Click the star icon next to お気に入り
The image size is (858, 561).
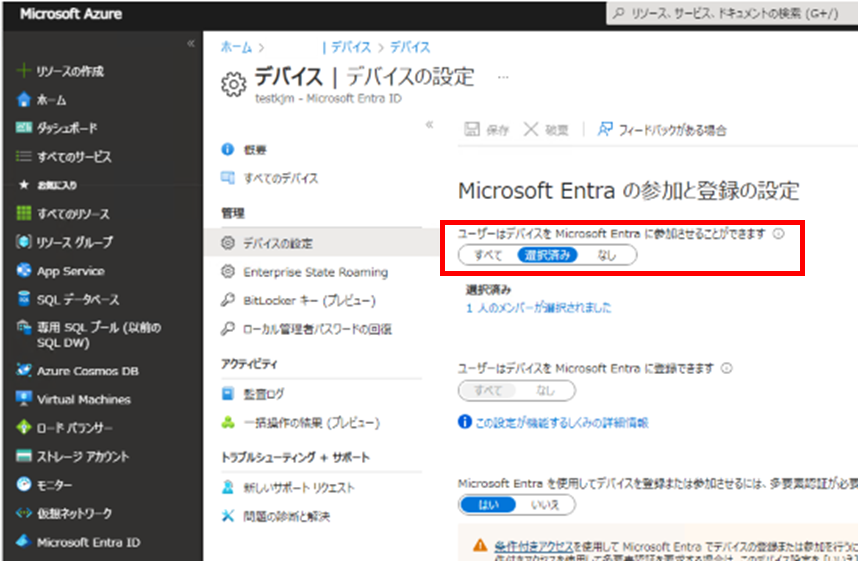(x=24, y=185)
